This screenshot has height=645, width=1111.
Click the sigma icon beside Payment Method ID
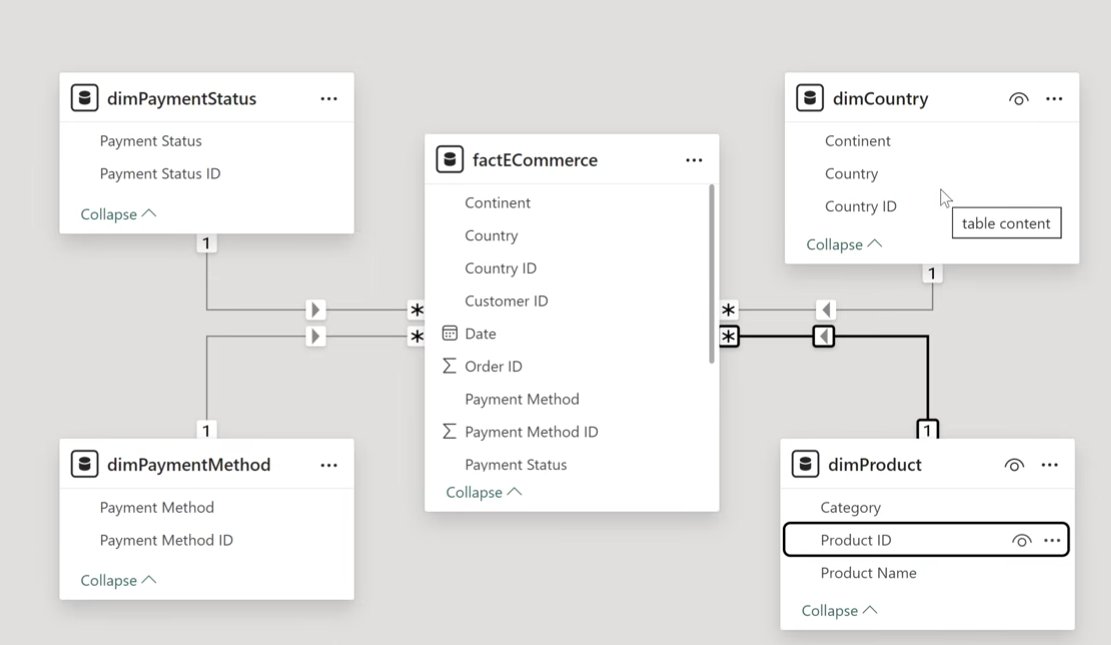449,431
